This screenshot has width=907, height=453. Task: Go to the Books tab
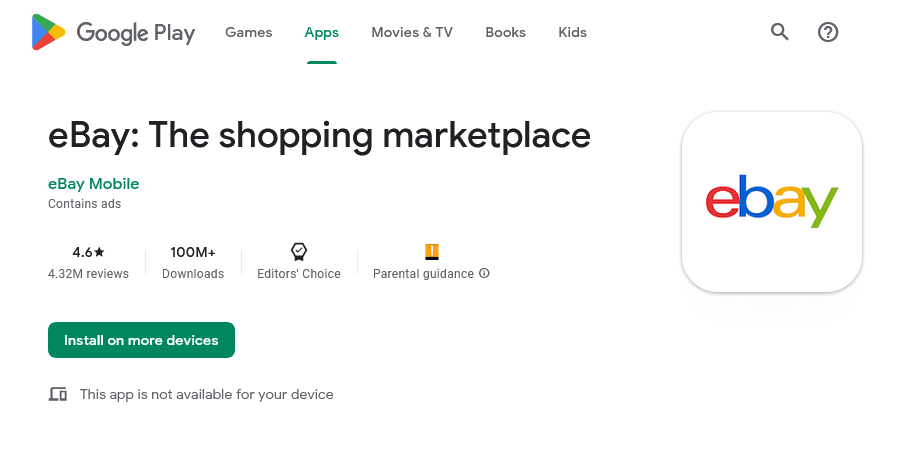tap(506, 32)
